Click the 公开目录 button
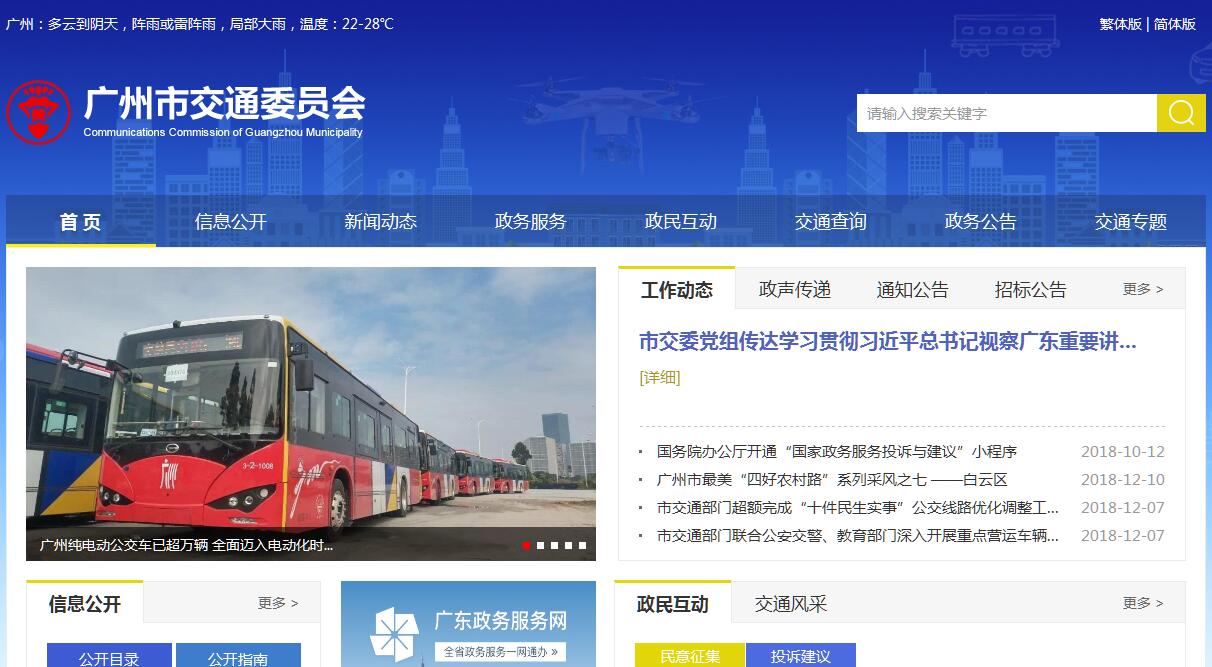 point(109,655)
